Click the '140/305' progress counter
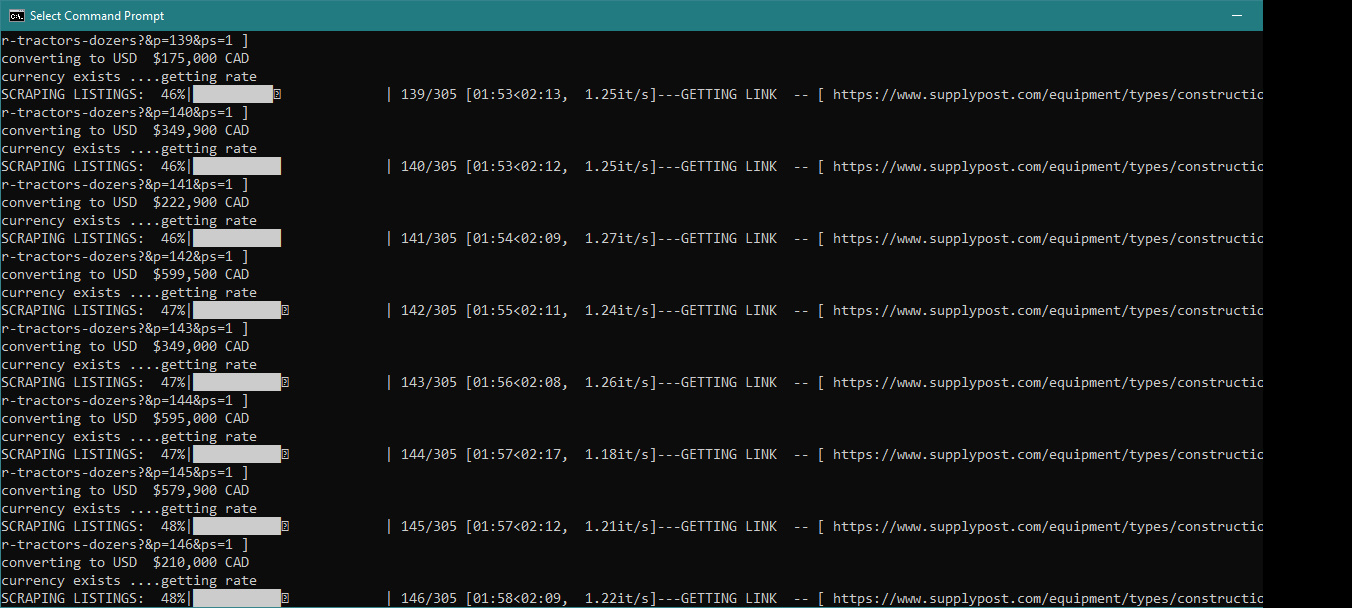 (x=428, y=167)
